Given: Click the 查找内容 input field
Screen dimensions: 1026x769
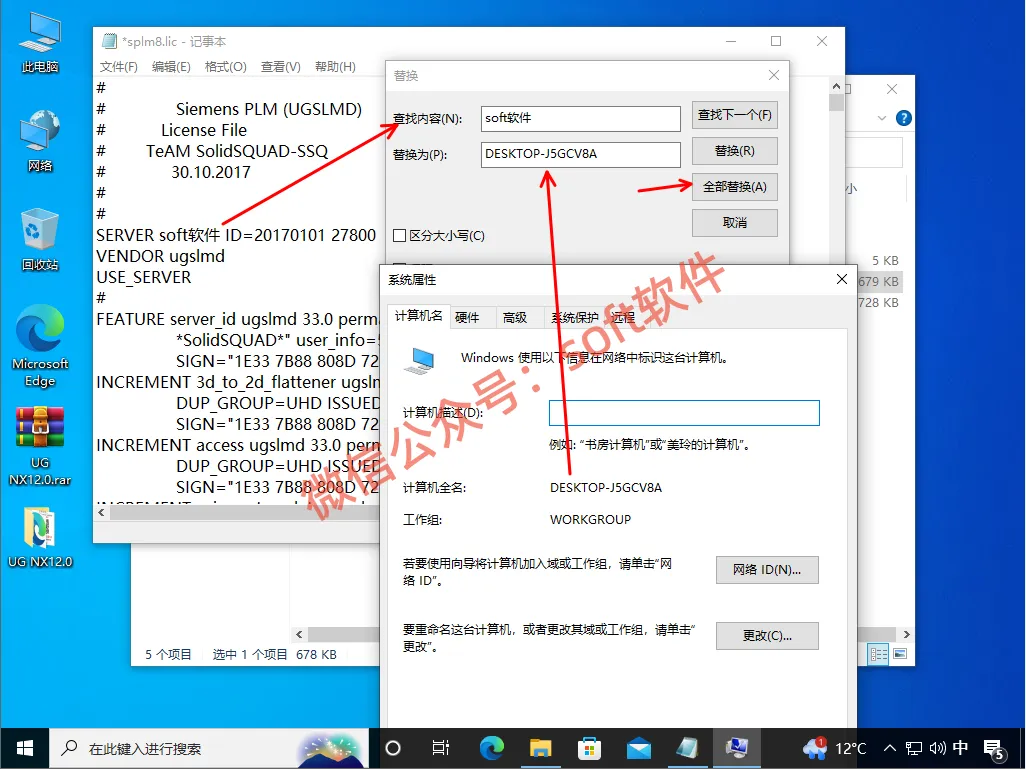Looking at the screenshot, I should pos(580,118).
